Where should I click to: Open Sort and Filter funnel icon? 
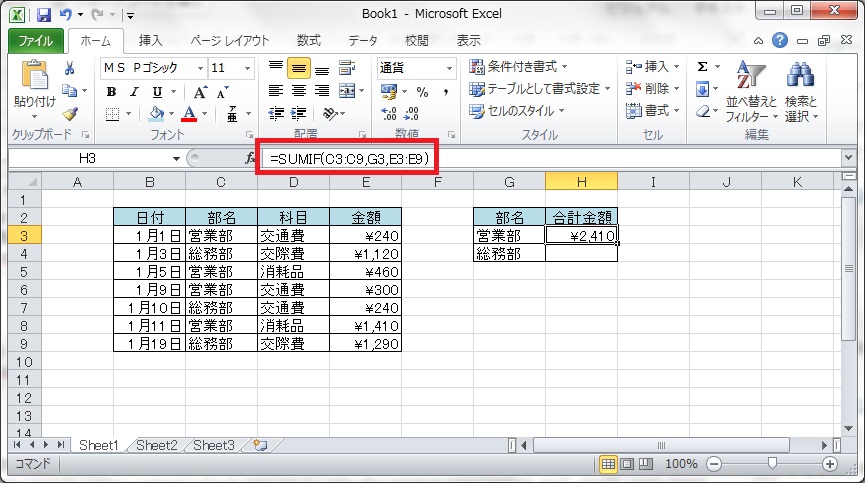pyautogui.click(x=751, y=75)
